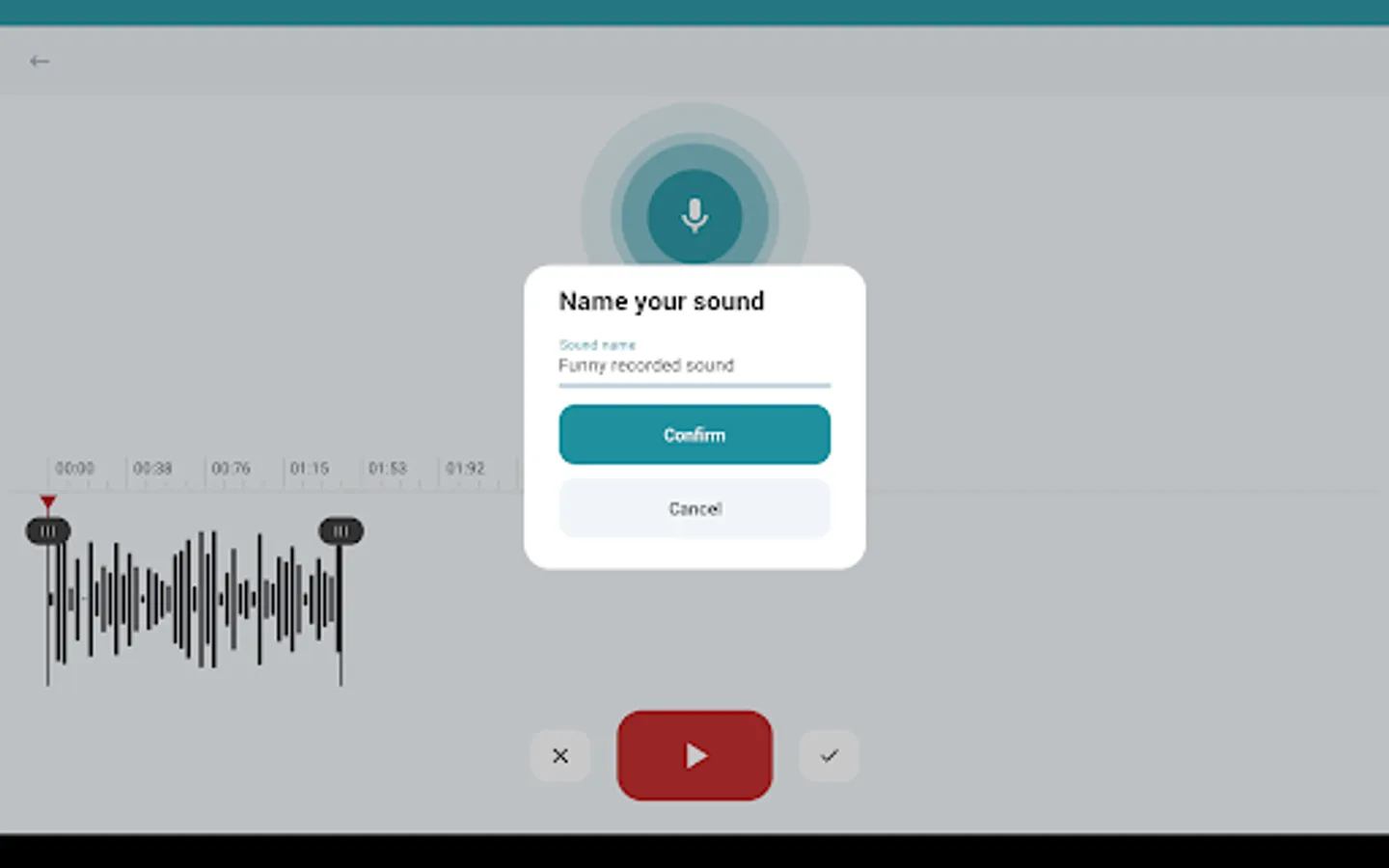The height and width of the screenshot is (868, 1389).
Task: Select the right trim handle on the waveform
Action: coord(340,530)
